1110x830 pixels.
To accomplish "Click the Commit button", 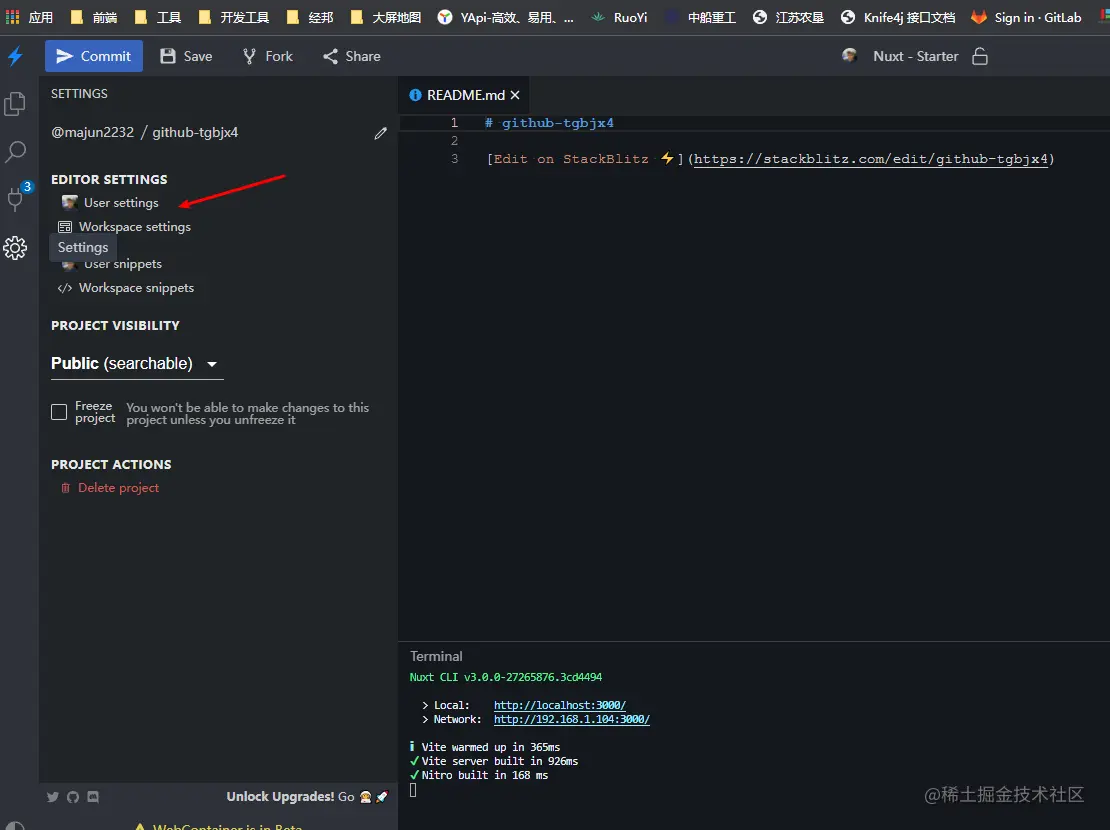I will click(x=93, y=56).
